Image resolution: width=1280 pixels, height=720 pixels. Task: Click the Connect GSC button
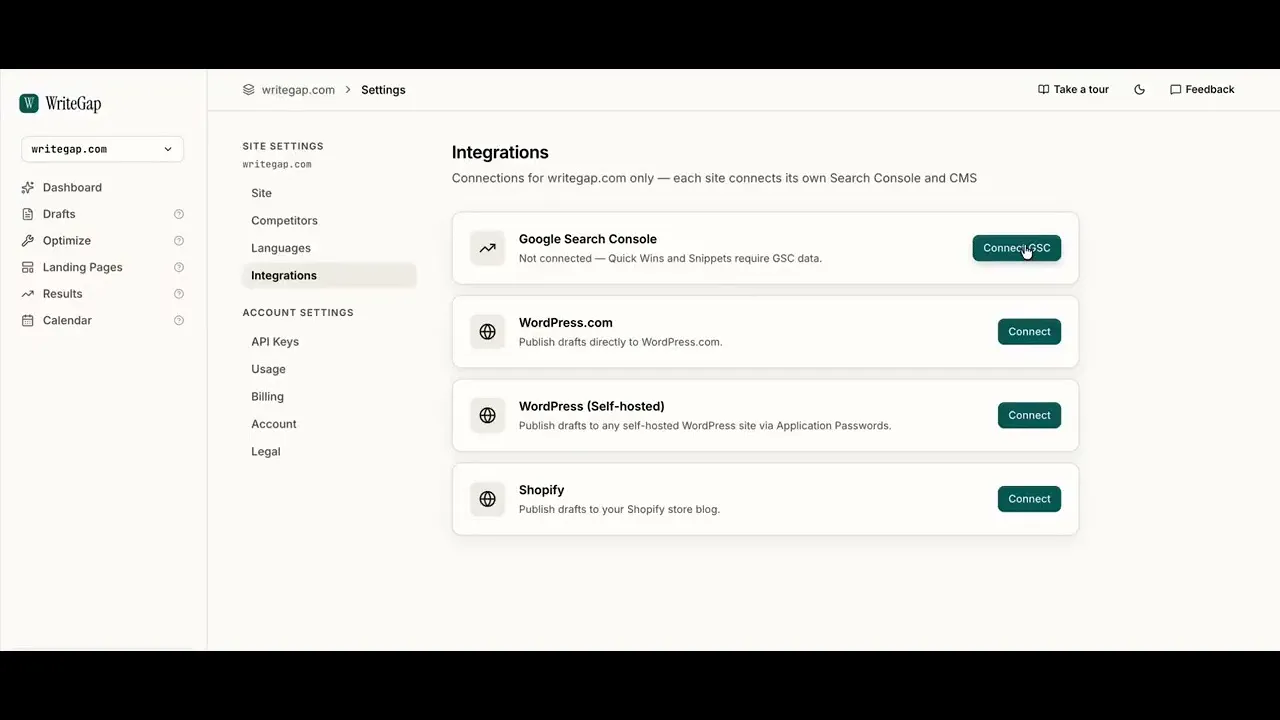pos(1016,248)
